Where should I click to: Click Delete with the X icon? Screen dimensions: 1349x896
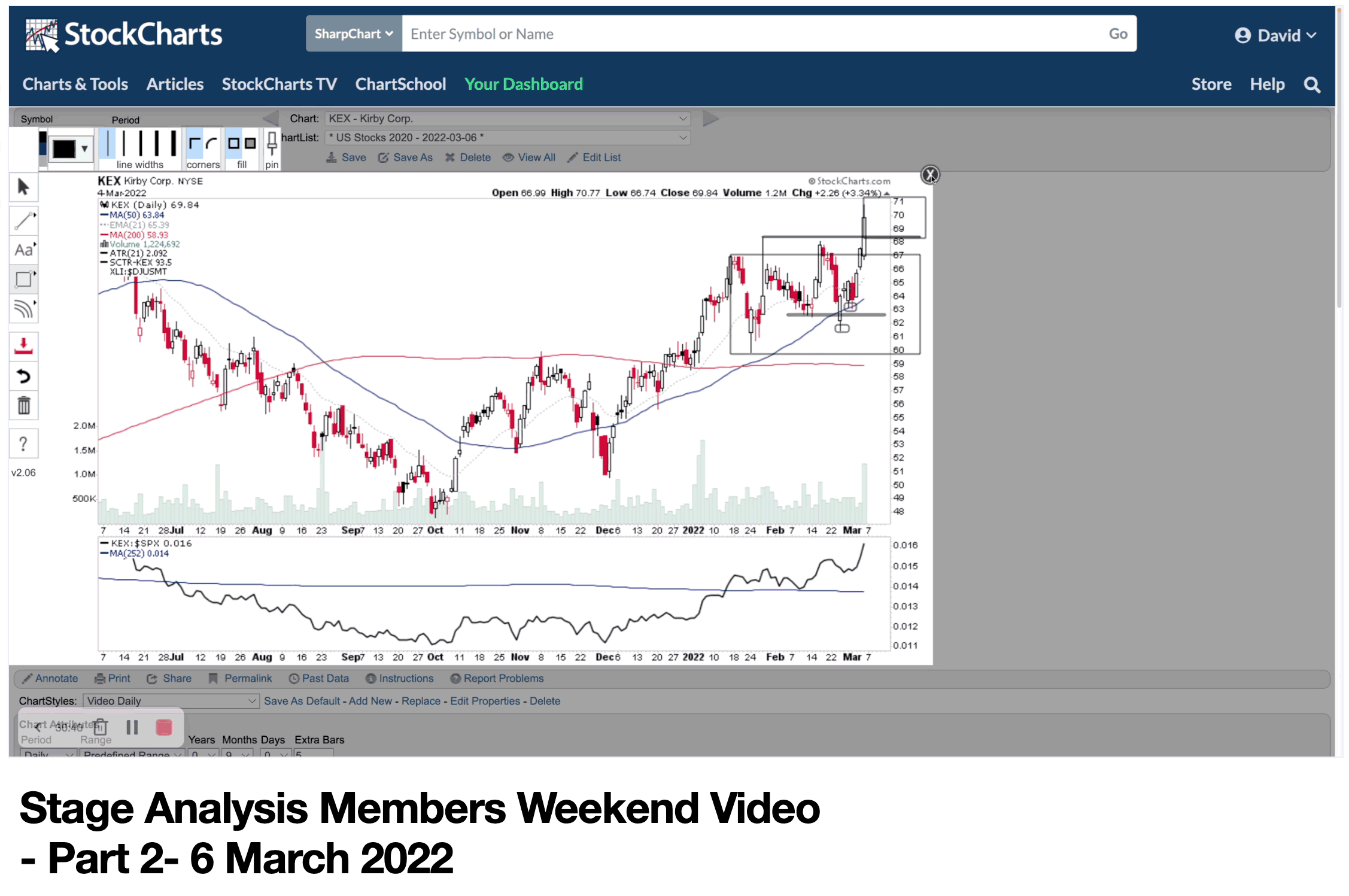(468, 157)
